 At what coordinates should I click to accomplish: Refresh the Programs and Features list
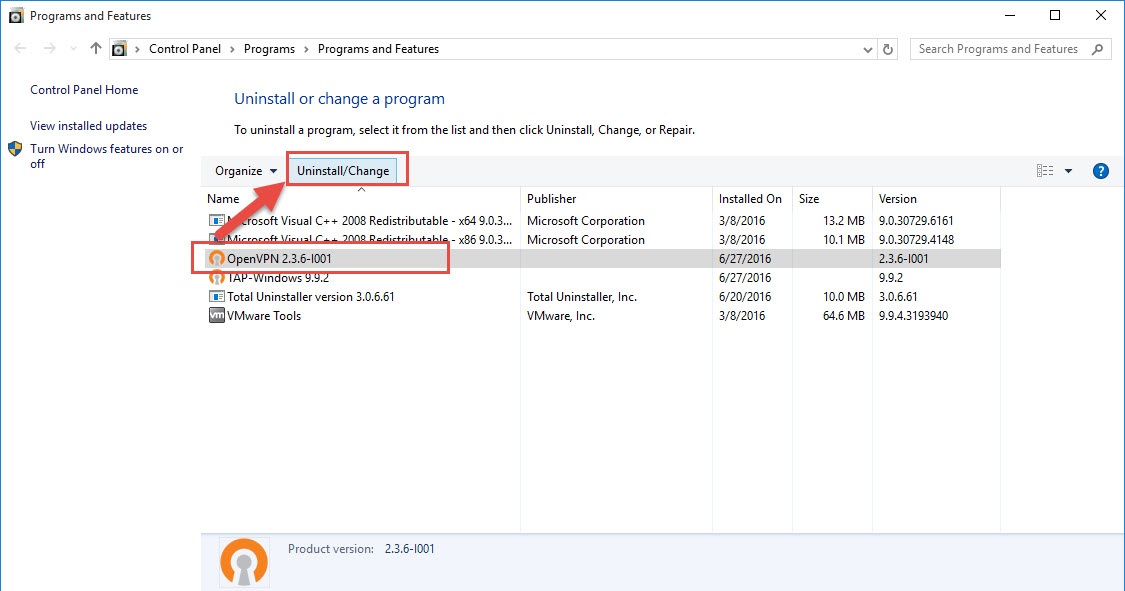tap(888, 49)
